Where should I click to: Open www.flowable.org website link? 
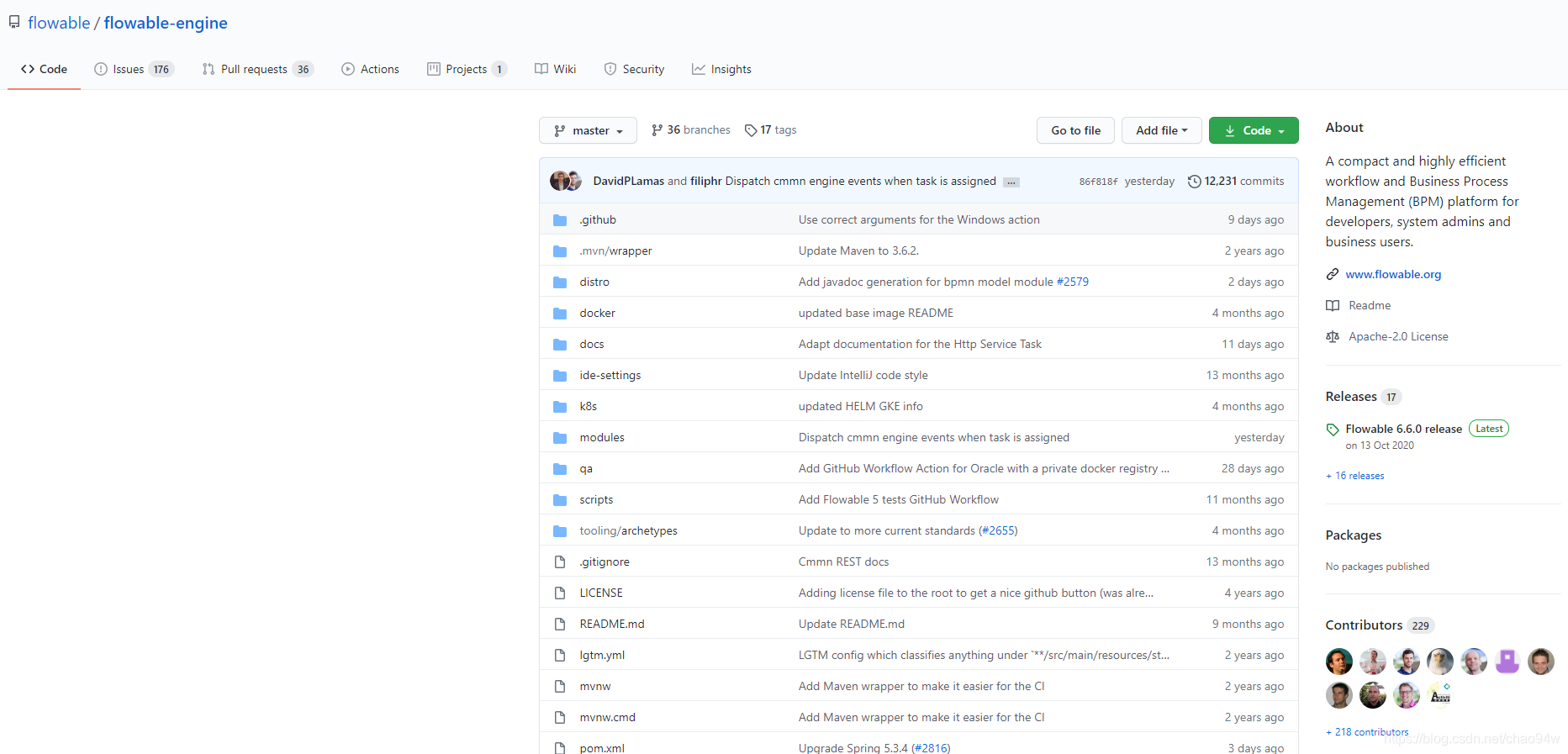[x=1393, y=275]
